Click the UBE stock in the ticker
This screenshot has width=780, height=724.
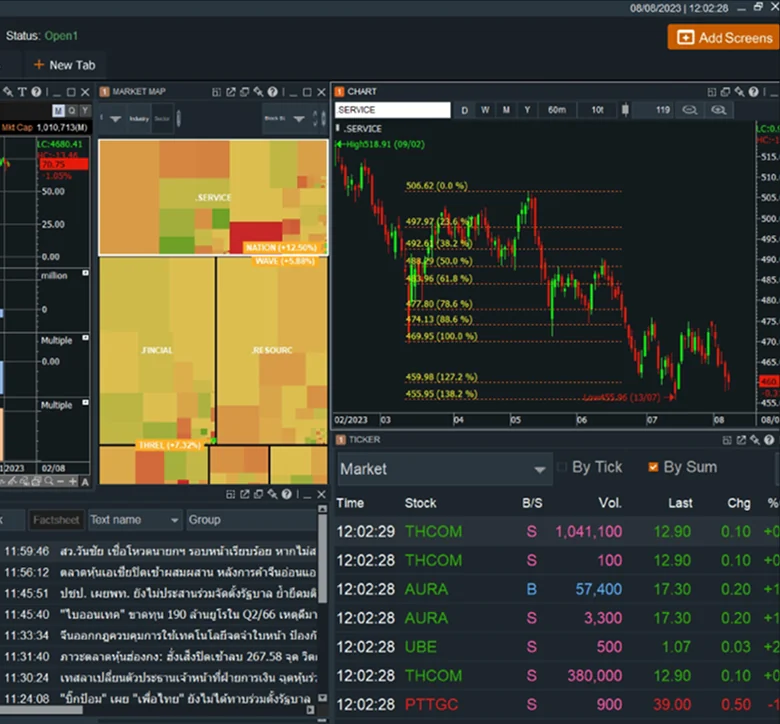420,647
